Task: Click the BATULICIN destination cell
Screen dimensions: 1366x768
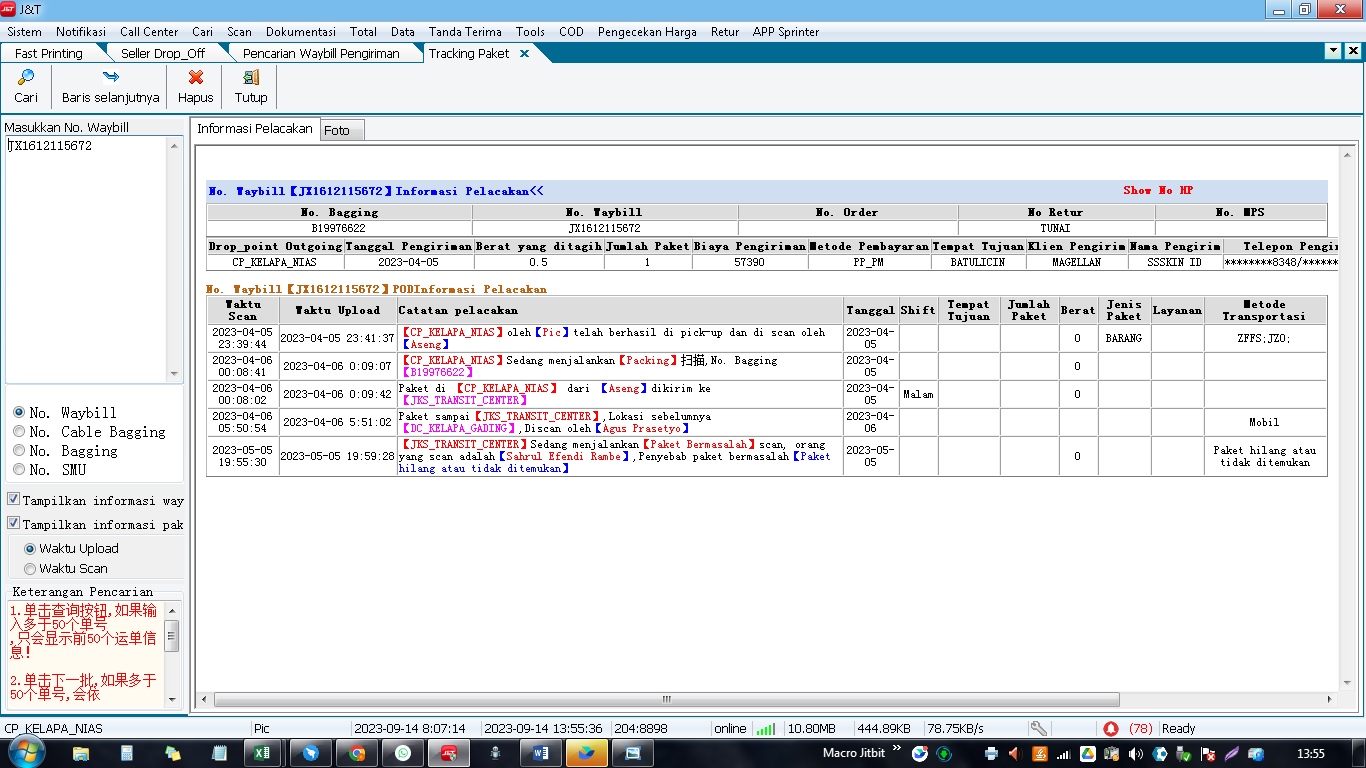Action: coord(978,262)
